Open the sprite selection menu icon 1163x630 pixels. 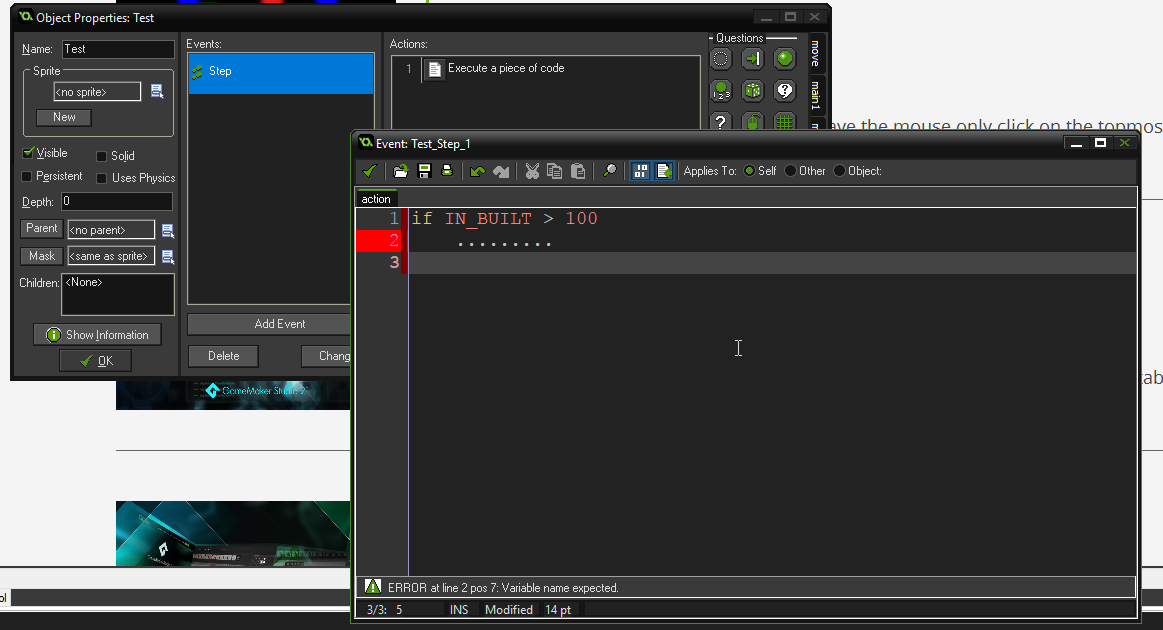pos(157,91)
